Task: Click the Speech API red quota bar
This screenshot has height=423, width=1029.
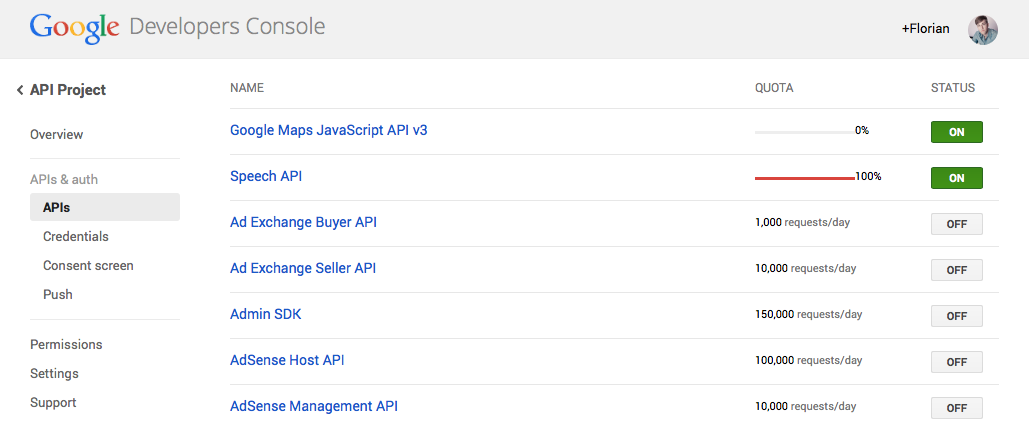Action: 805,178
